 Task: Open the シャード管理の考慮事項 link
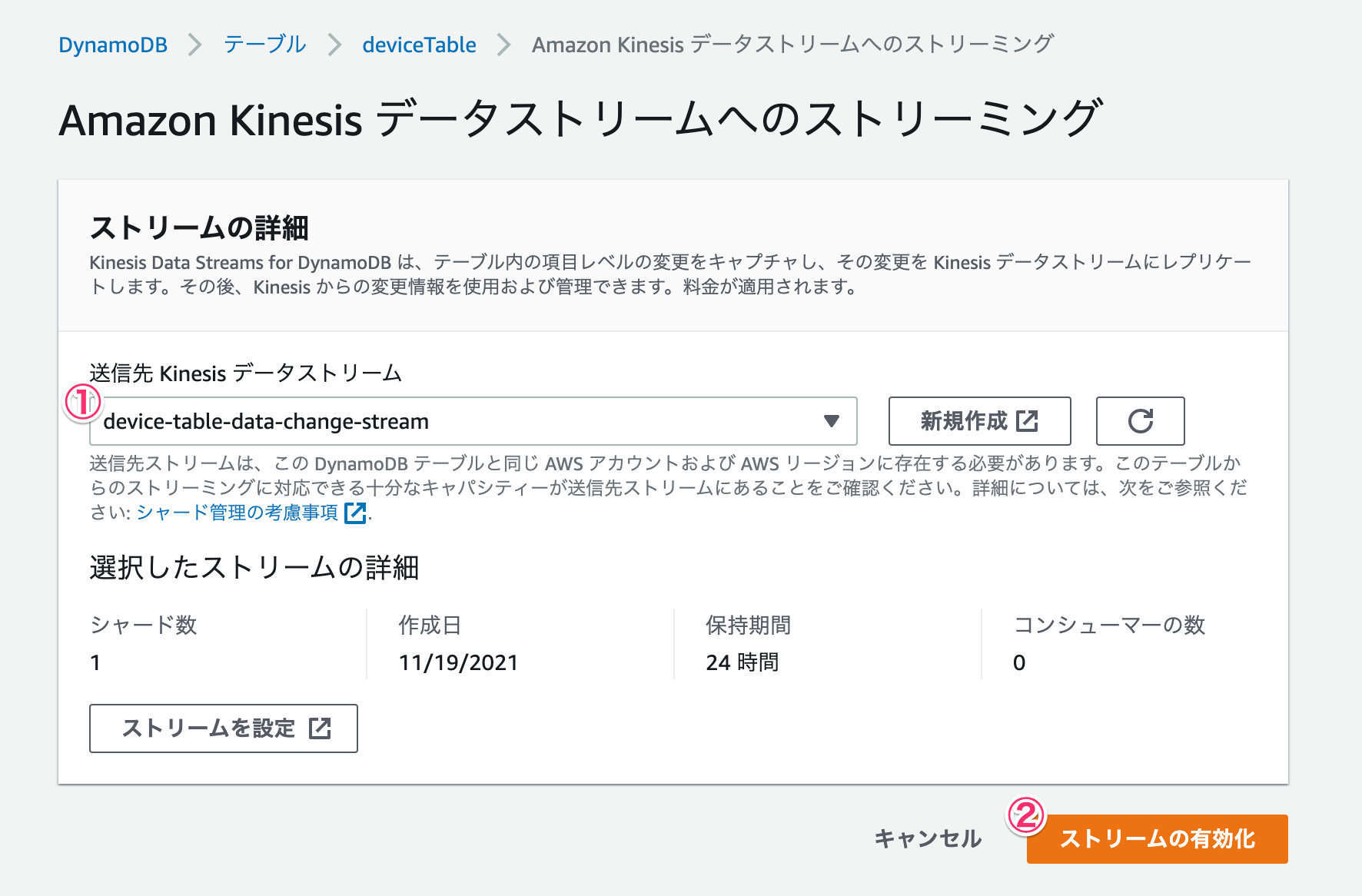(x=238, y=513)
